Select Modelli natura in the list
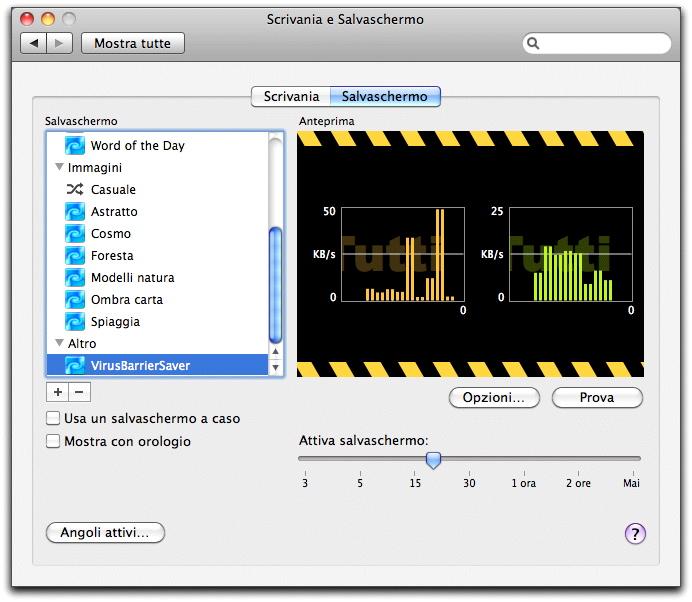This screenshot has height=602, width=692. pyautogui.click(x=157, y=278)
